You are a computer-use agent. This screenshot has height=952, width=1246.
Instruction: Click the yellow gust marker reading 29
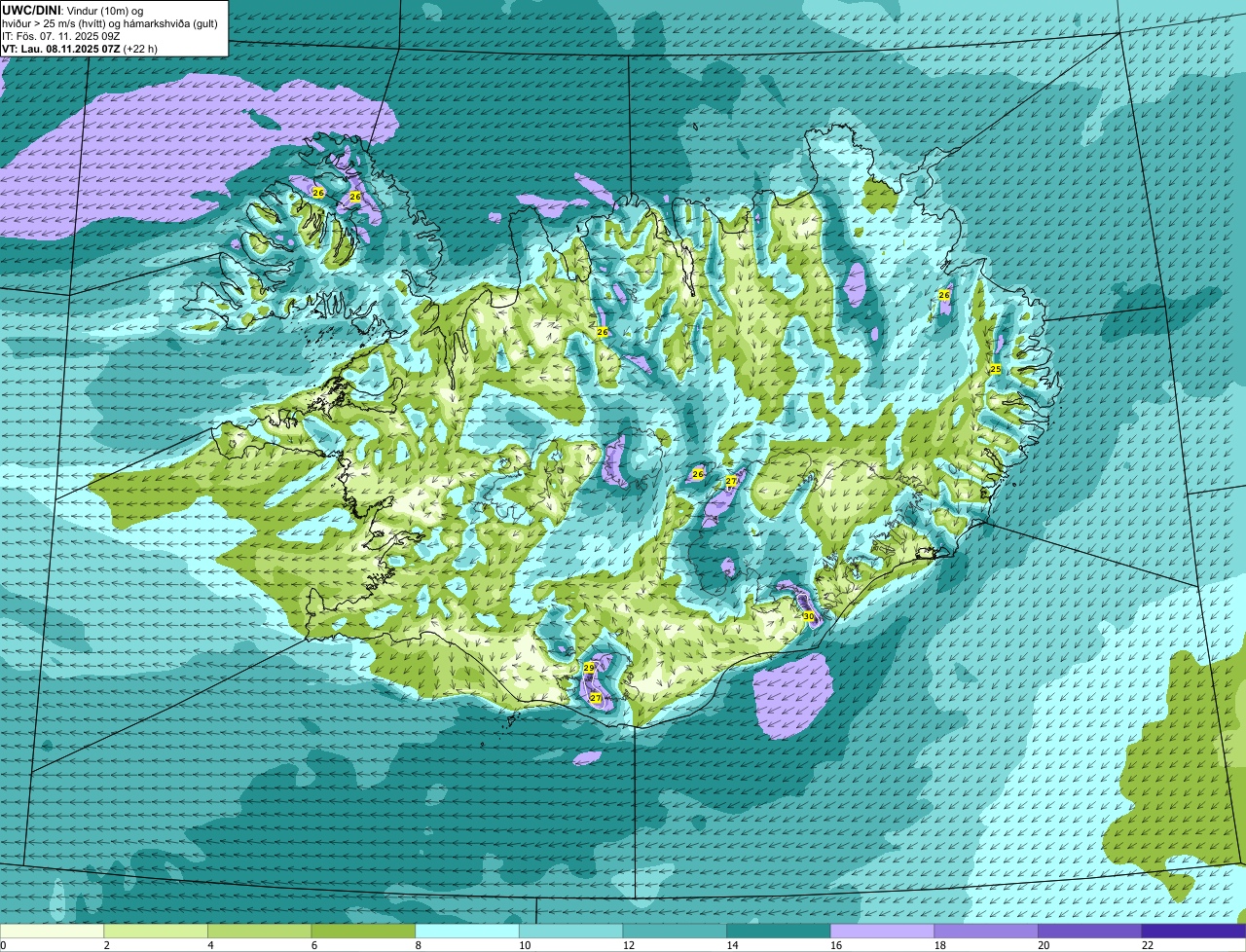click(x=589, y=668)
